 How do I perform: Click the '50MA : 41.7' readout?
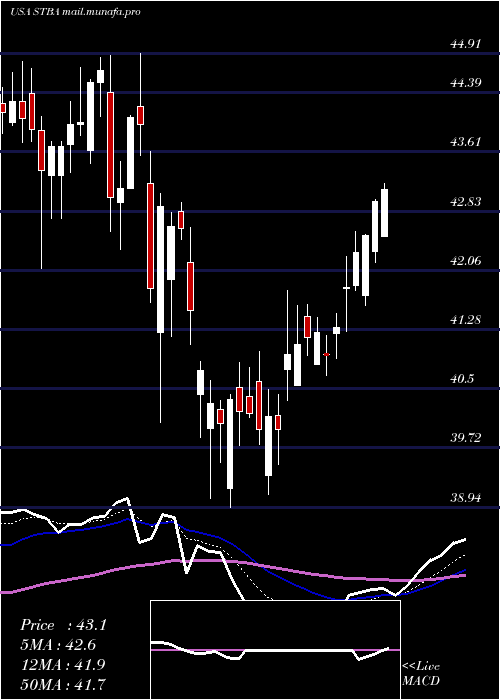point(63,684)
